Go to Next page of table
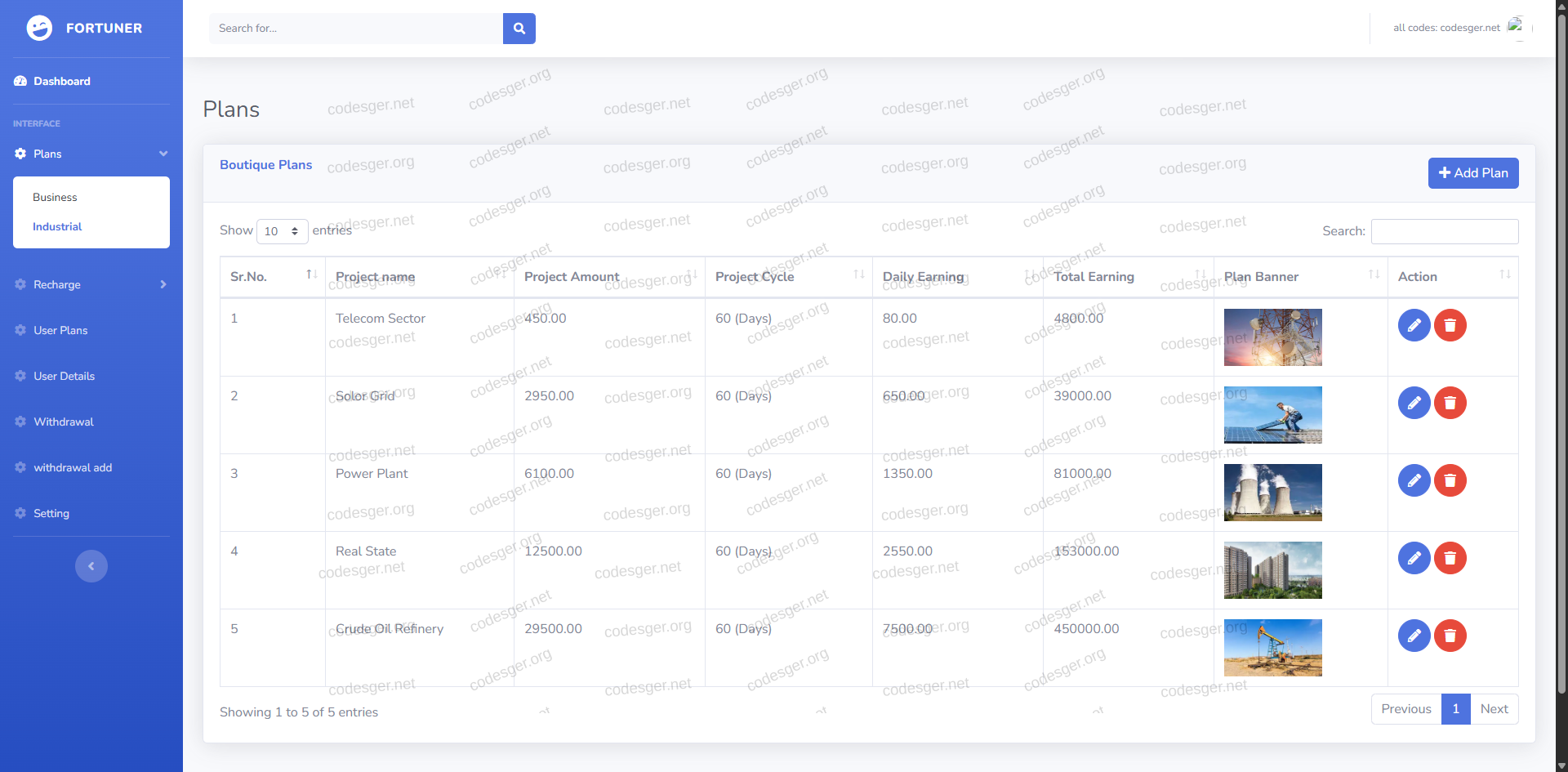The image size is (1568, 772). click(1494, 709)
